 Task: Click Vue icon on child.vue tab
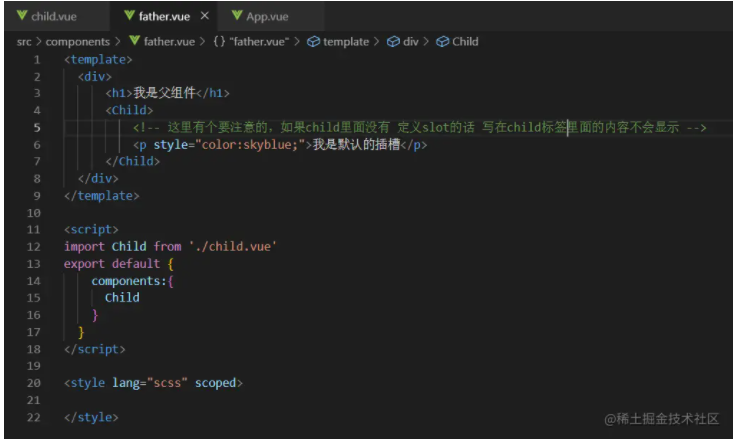pos(22,15)
